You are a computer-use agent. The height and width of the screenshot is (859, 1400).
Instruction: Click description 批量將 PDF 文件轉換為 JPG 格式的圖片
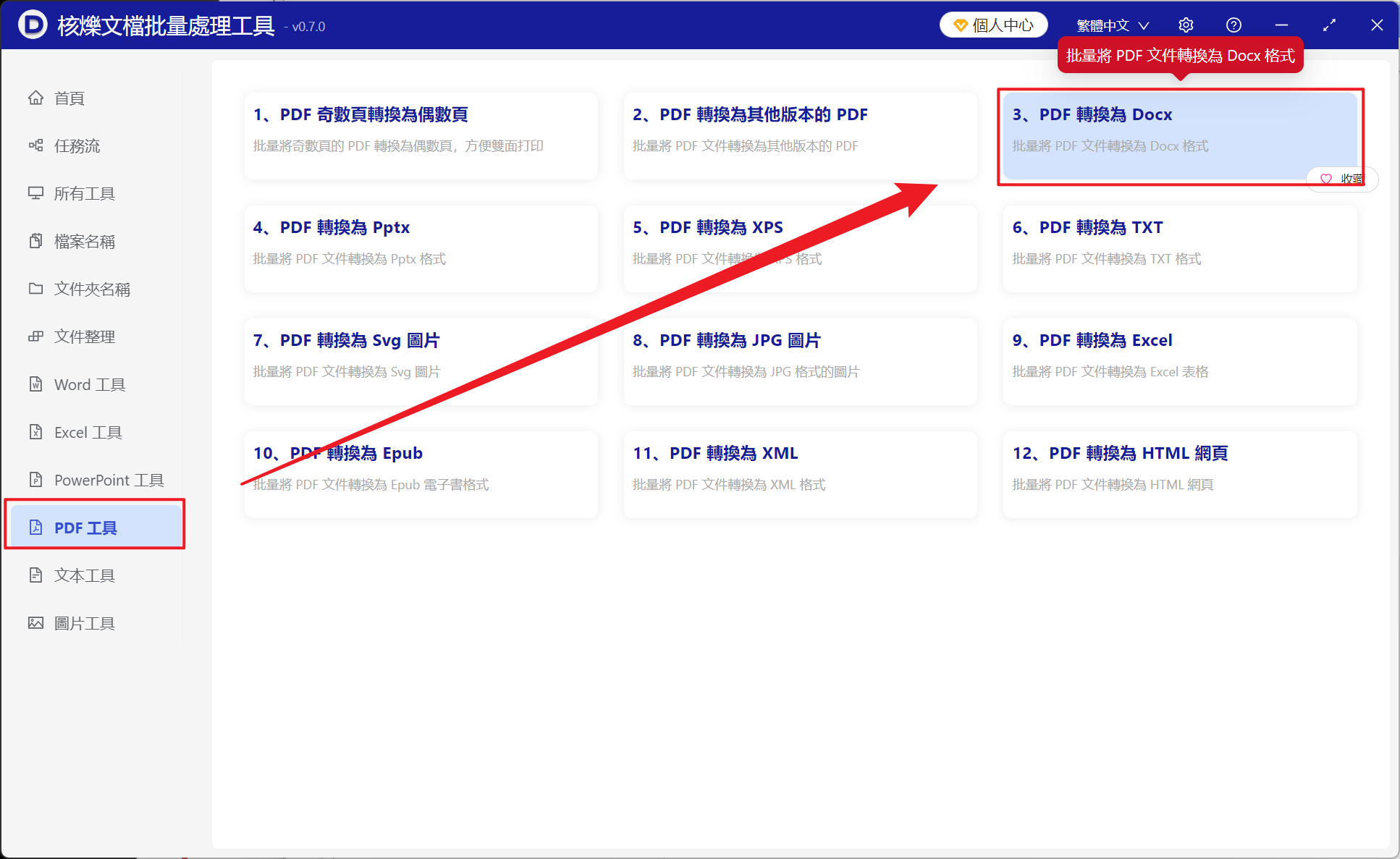coord(746,371)
